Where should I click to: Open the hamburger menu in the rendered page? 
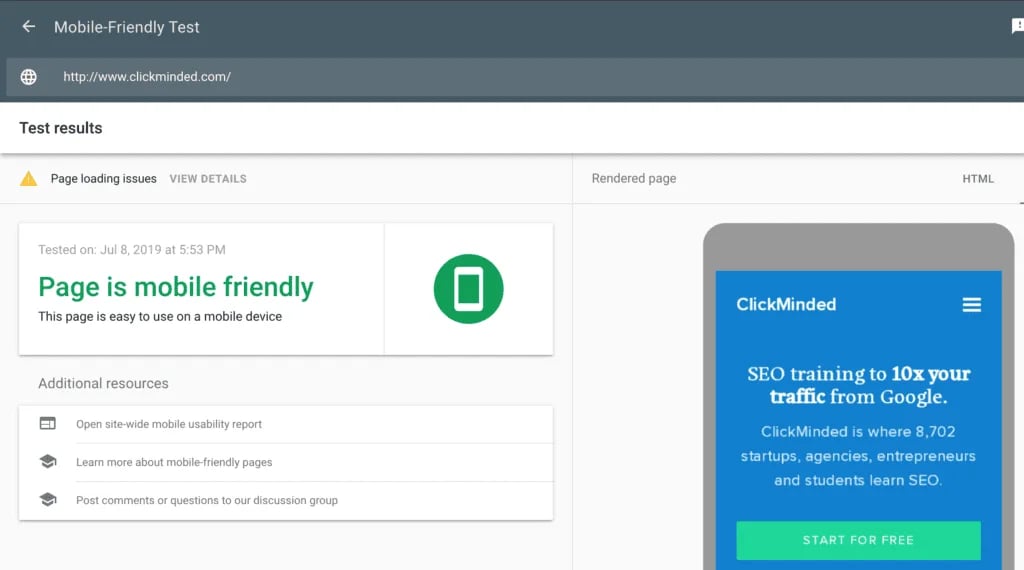pos(971,305)
